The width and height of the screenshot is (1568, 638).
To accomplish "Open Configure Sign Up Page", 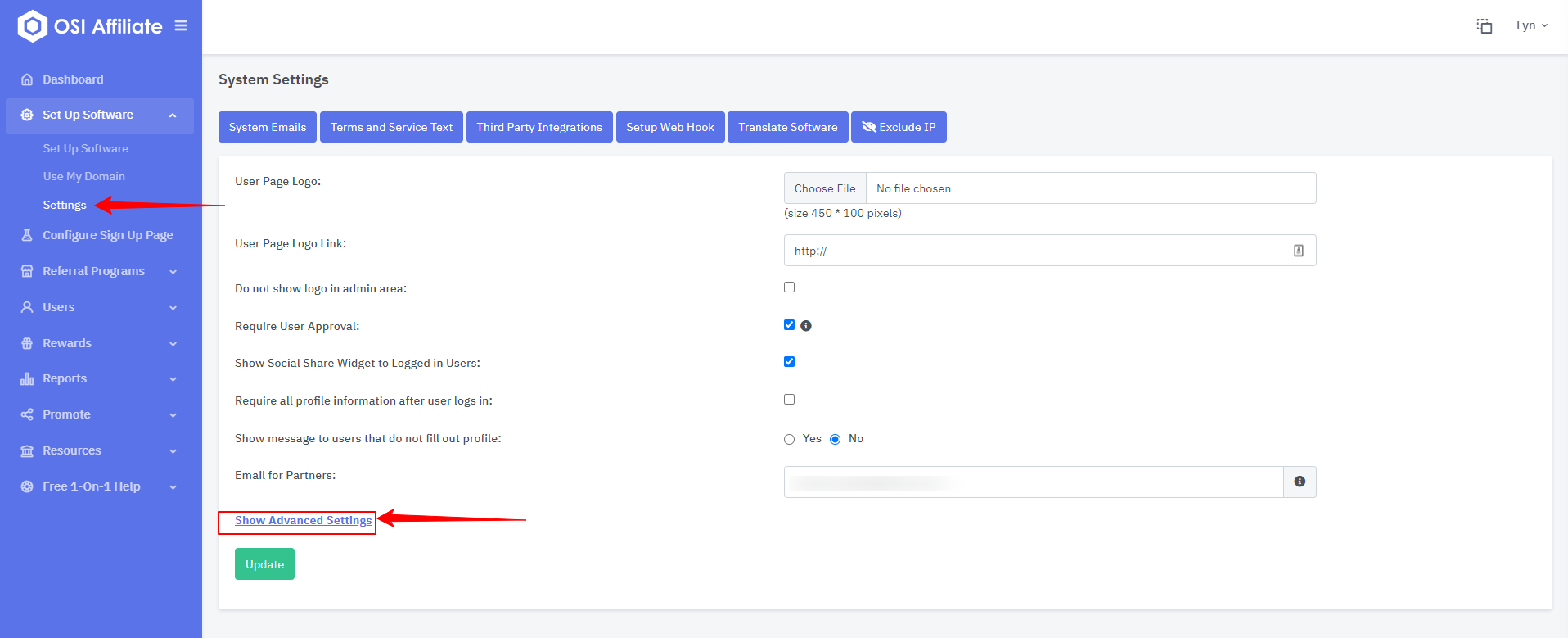I will pos(108,235).
